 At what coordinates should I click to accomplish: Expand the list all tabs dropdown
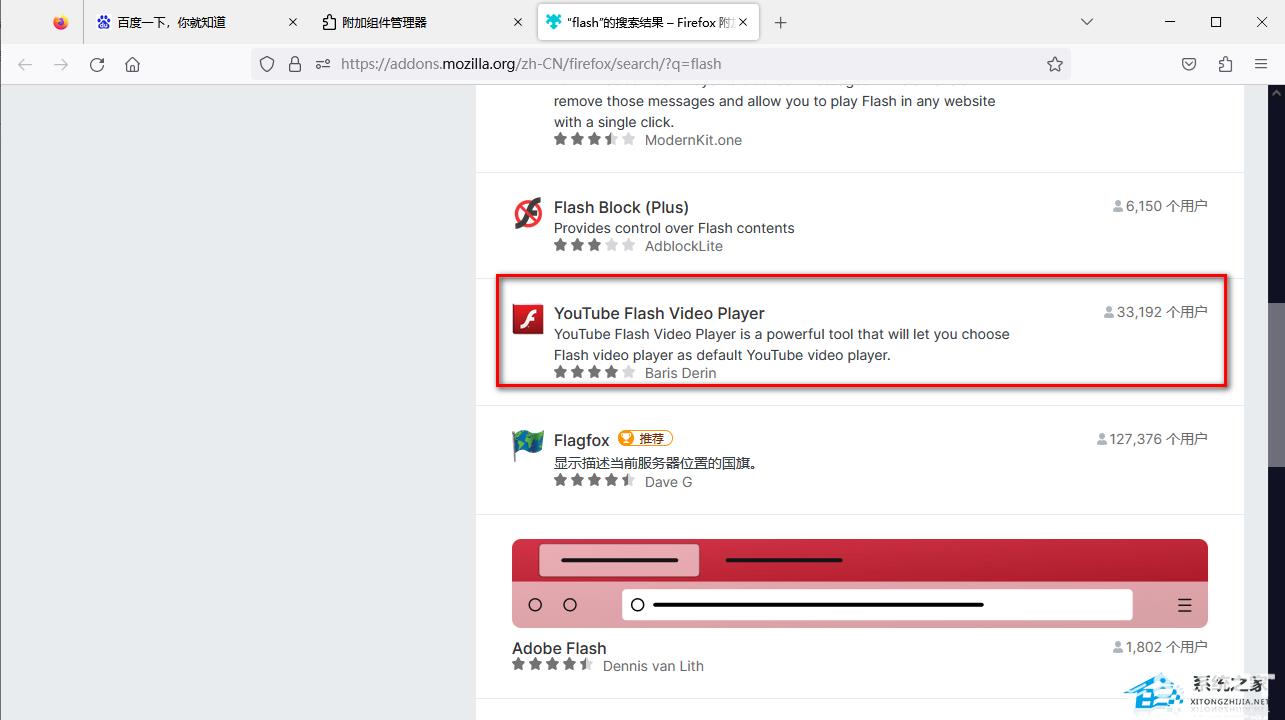pos(1087,22)
